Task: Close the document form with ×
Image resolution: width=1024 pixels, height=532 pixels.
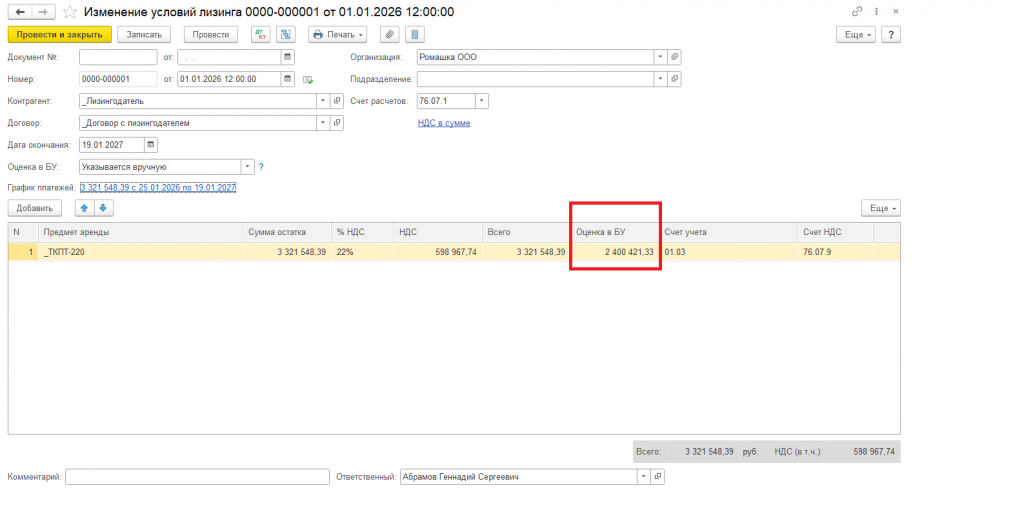Action: (896, 11)
